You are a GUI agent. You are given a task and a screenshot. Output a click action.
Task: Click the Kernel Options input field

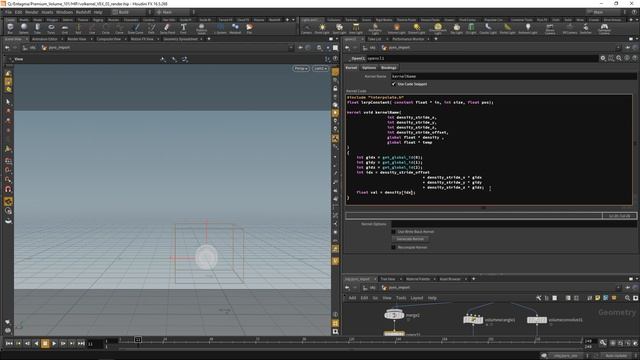(513, 224)
